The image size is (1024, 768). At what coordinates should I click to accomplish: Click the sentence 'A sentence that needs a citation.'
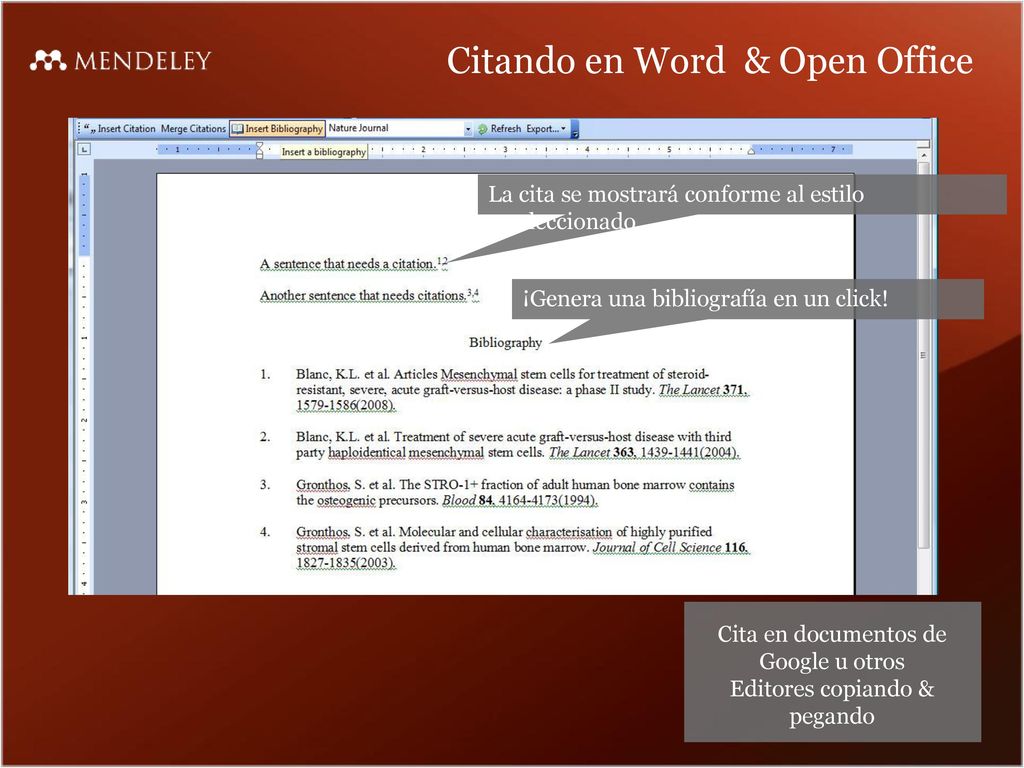348,264
